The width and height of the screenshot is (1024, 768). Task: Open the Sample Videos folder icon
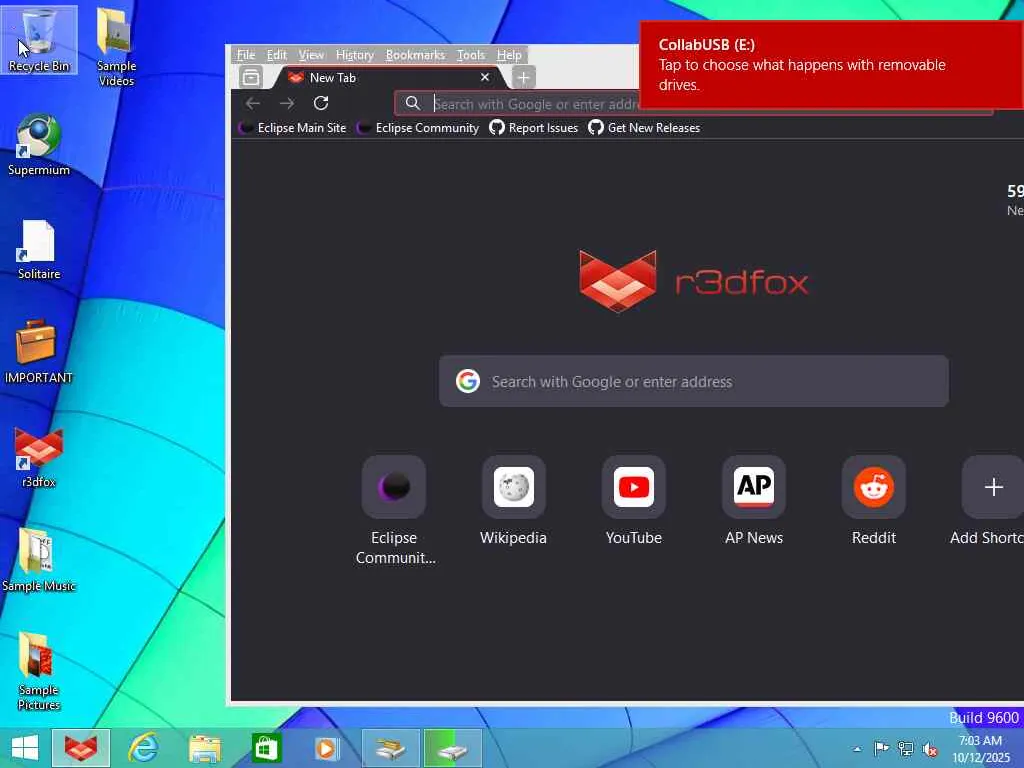(x=116, y=47)
